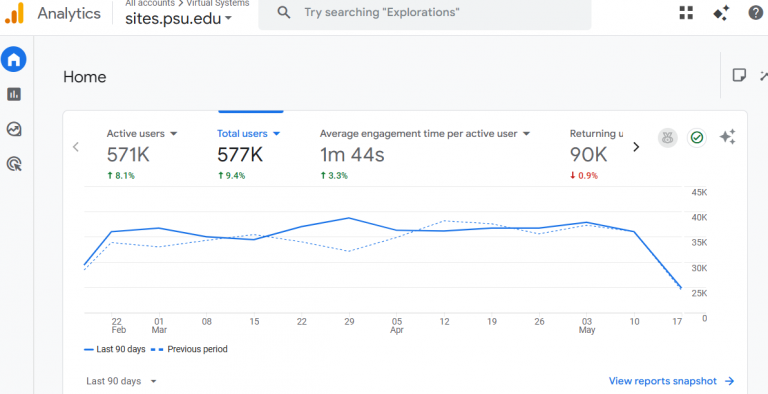Image resolution: width=768 pixels, height=394 pixels.
Task: Show previous metrics with the left chevron
Action: coord(76,147)
